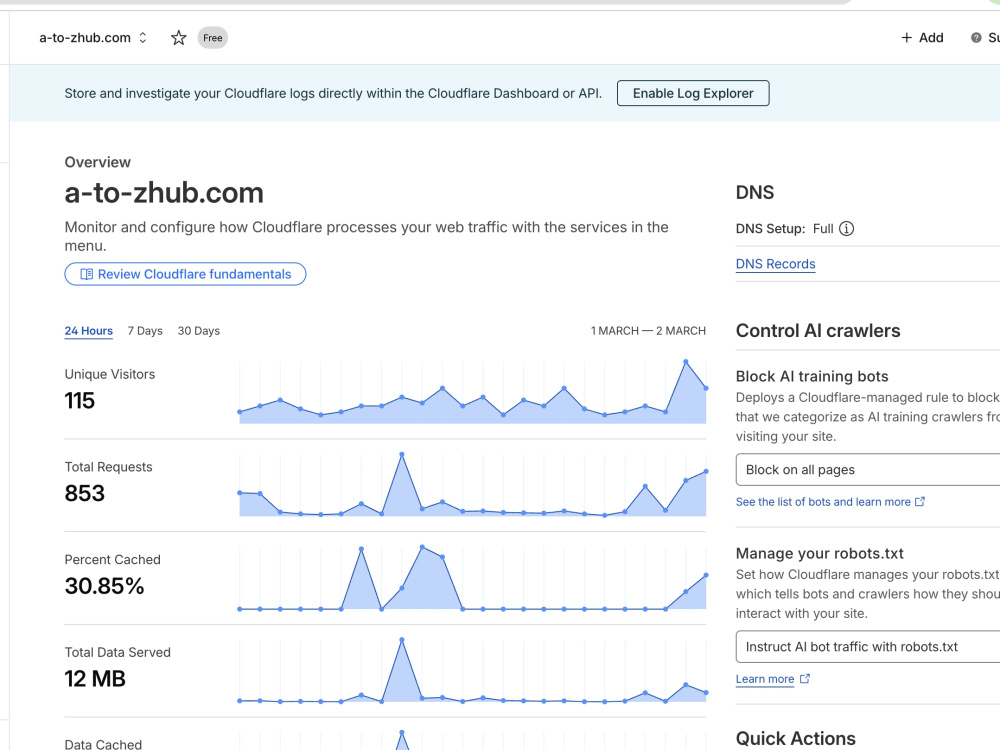Switch to the 7 Days tab
Image resolution: width=1000 pixels, height=750 pixels.
coord(145,331)
